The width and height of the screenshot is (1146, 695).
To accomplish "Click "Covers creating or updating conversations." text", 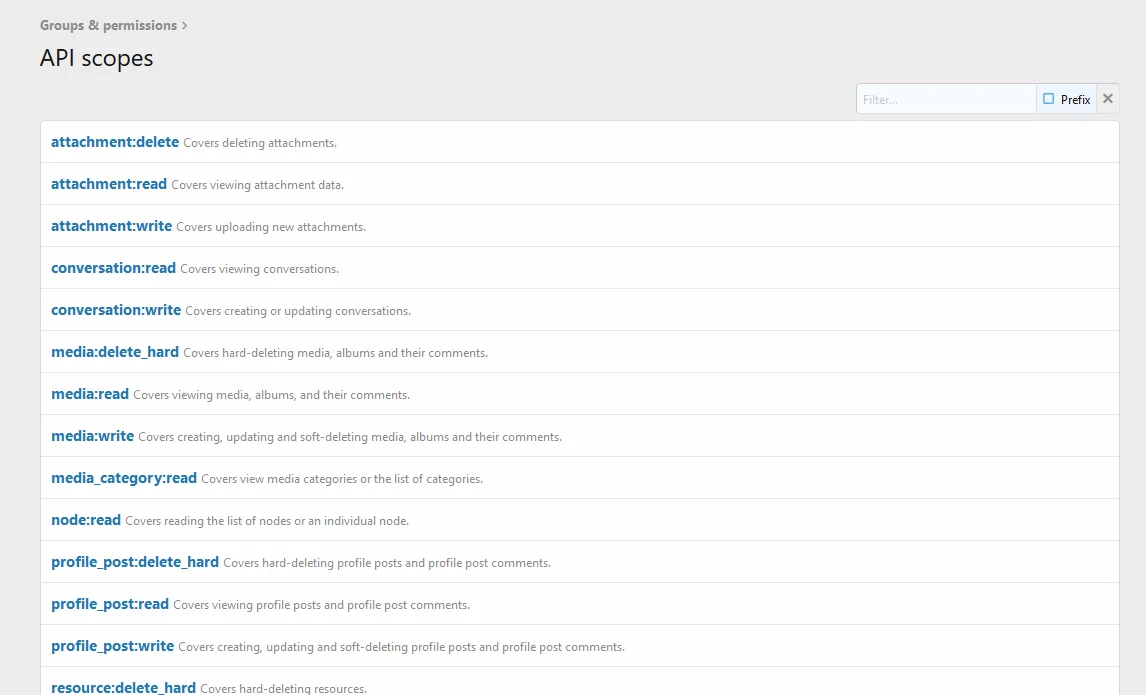I will 298,311.
